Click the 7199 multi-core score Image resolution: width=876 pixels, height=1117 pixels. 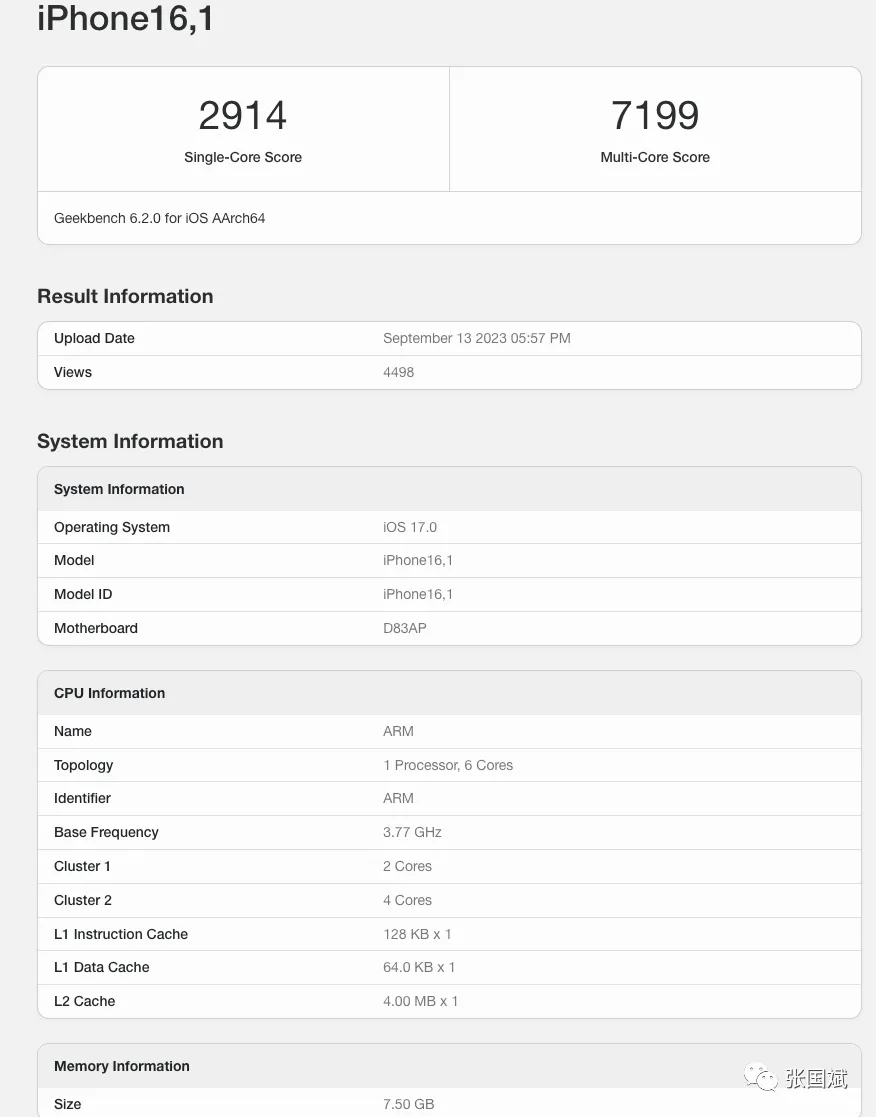point(655,116)
